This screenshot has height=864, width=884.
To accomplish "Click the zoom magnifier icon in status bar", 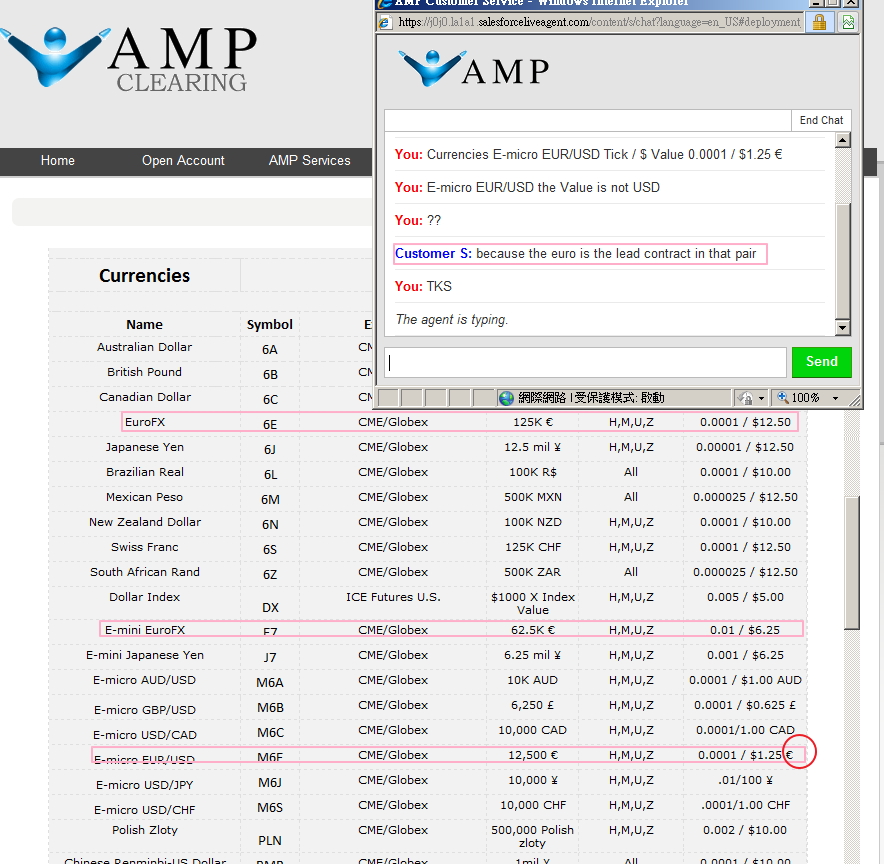I will click(783, 397).
